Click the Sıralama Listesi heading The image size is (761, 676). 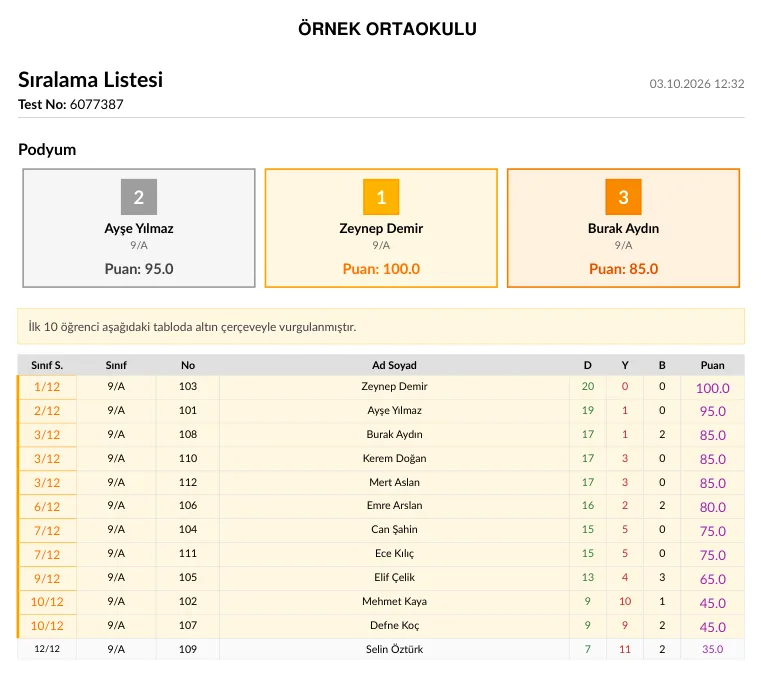pos(90,80)
